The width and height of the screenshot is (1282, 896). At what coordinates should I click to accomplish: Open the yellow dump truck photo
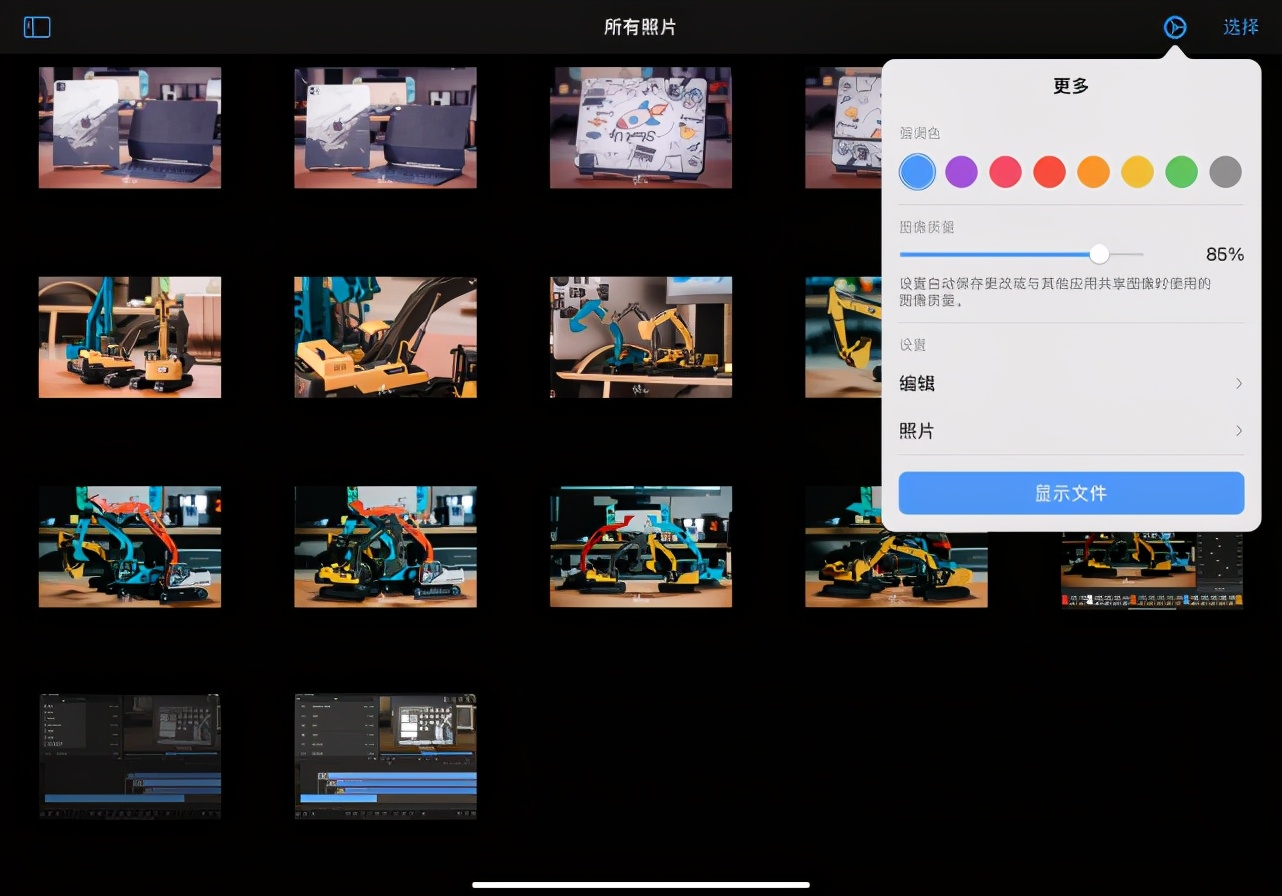coord(385,337)
